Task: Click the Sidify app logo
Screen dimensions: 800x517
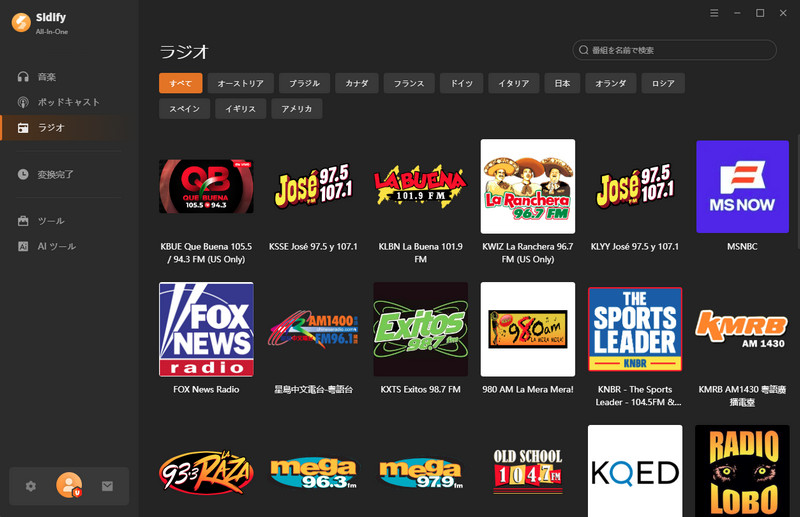Action: tap(20, 22)
